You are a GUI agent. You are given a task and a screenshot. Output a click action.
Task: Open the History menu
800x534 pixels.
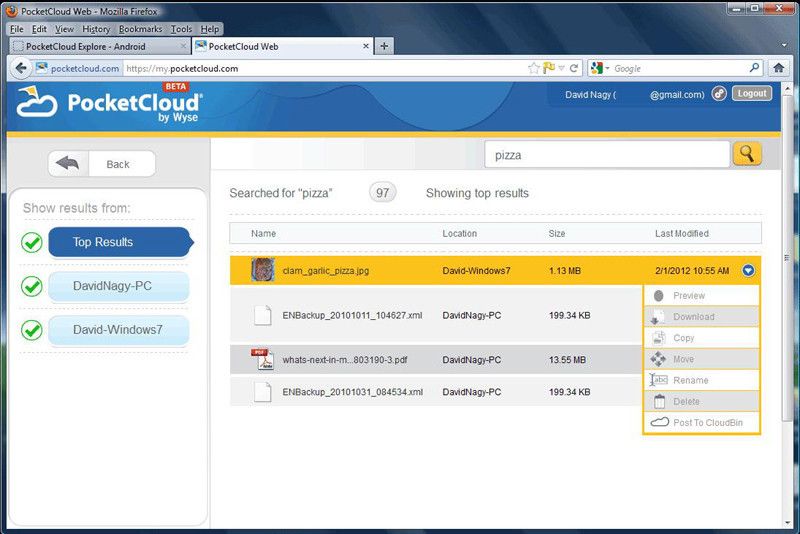click(x=96, y=29)
